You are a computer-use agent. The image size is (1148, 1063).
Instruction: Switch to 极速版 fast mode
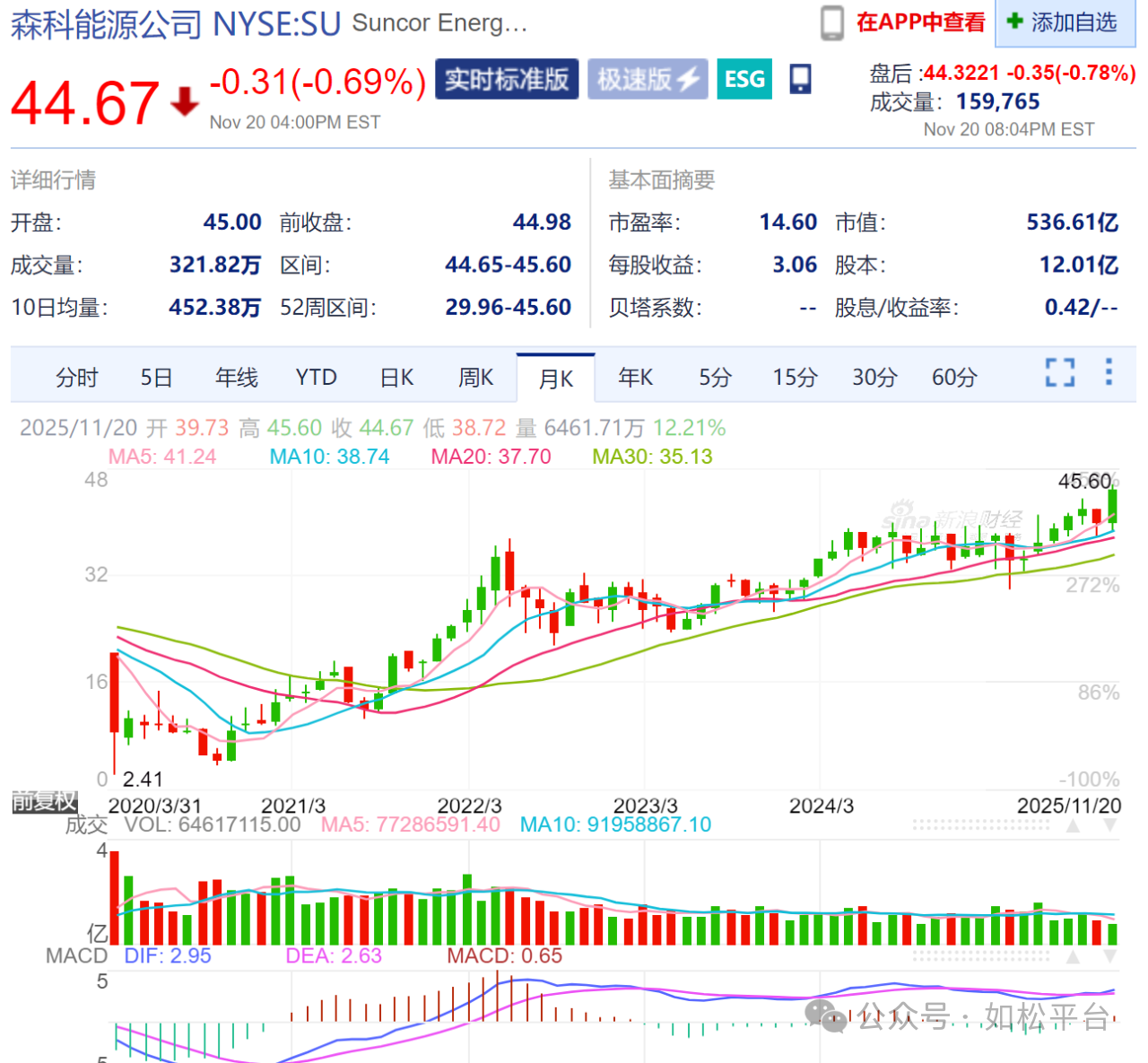point(648,80)
